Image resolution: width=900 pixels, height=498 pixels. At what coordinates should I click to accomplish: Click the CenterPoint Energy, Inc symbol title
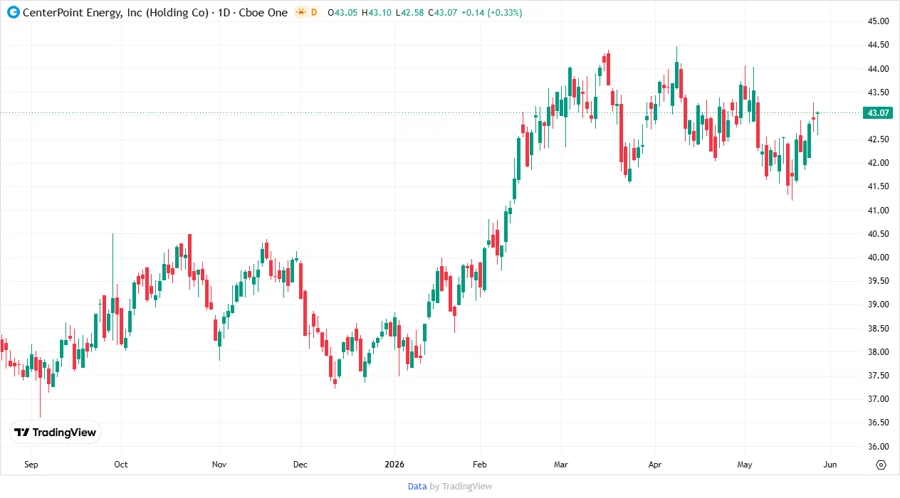tap(155, 12)
